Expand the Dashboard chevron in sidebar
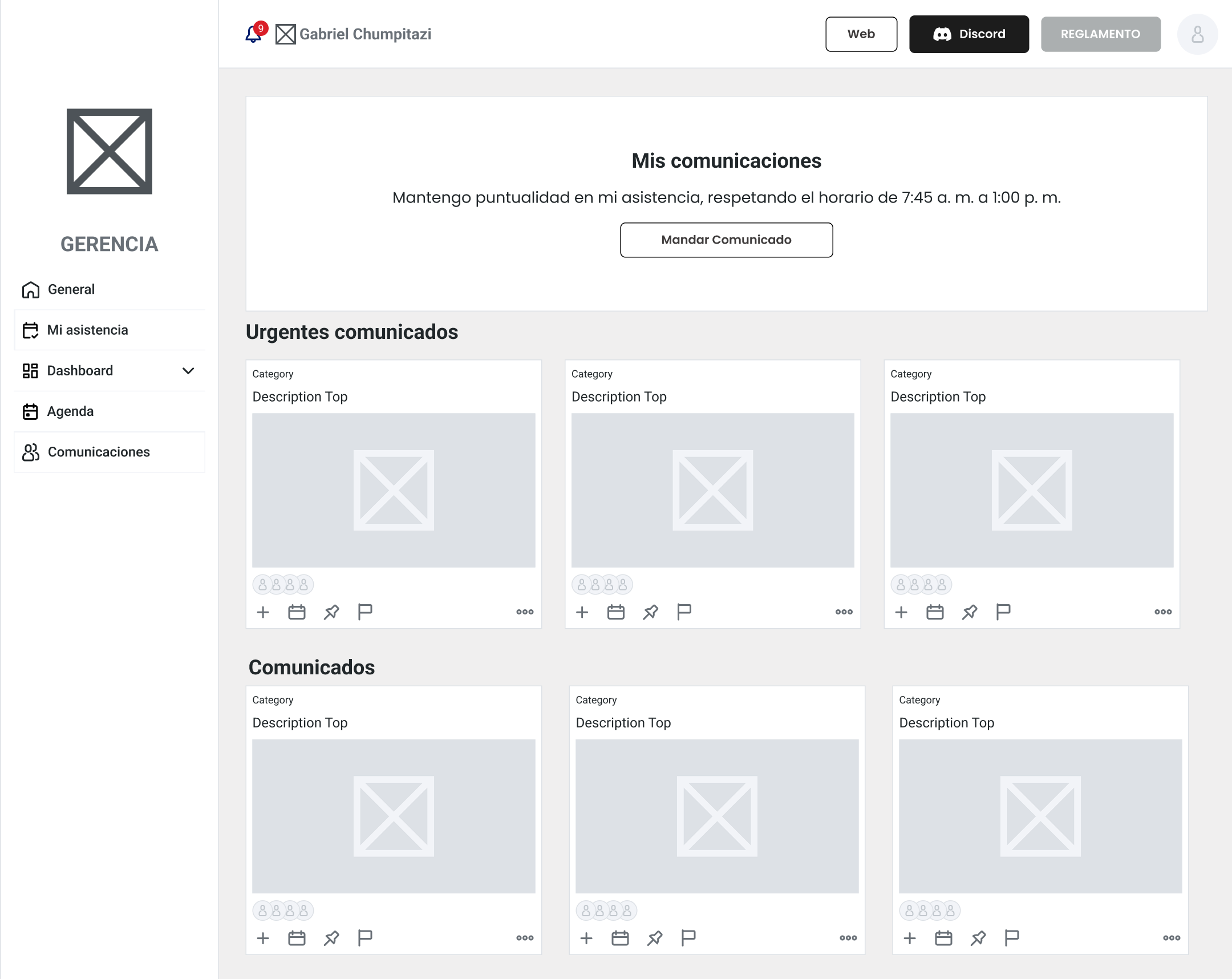The height and width of the screenshot is (979, 1232). [188, 371]
